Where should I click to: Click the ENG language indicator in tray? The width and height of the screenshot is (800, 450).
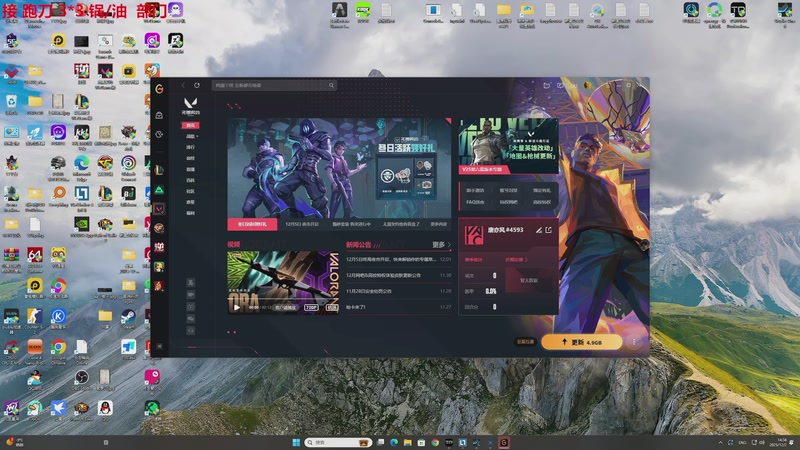click(742, 442)
